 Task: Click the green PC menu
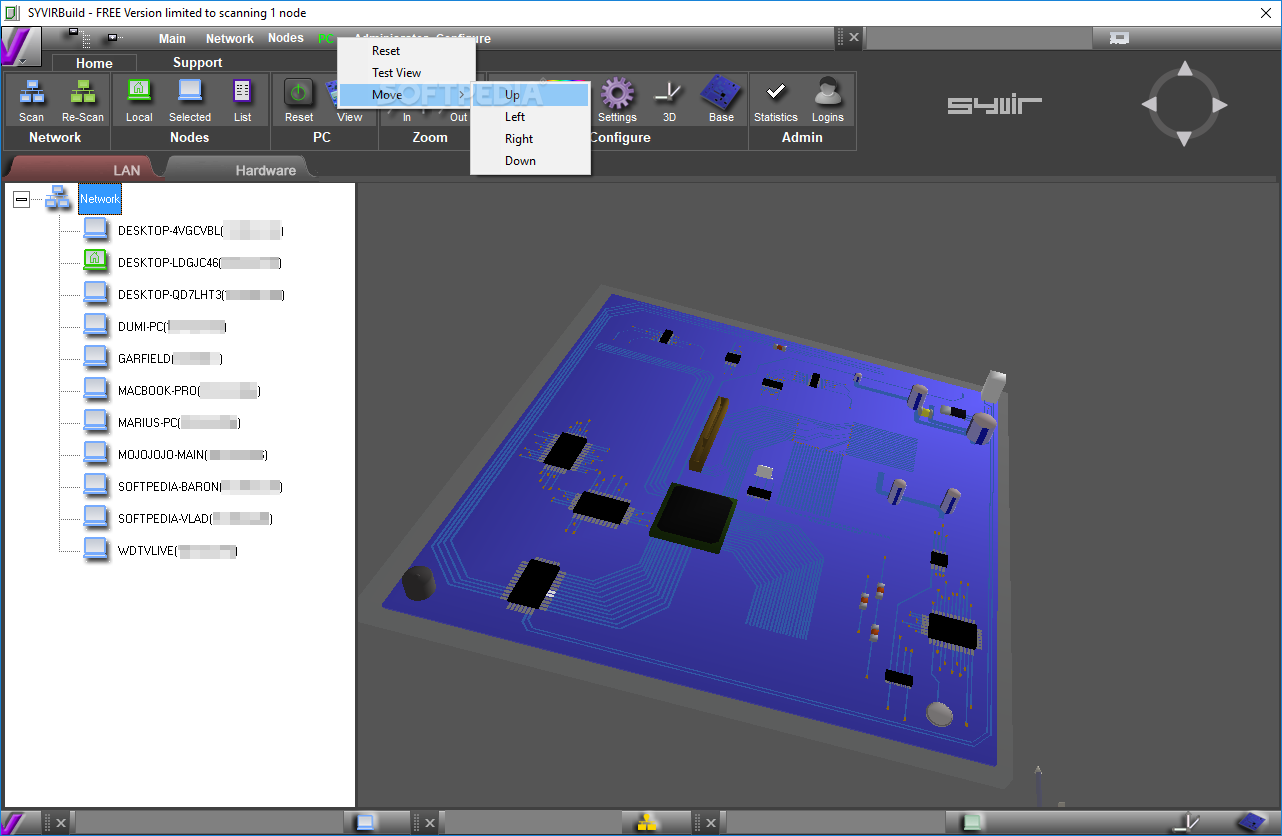tap(326, 38)
